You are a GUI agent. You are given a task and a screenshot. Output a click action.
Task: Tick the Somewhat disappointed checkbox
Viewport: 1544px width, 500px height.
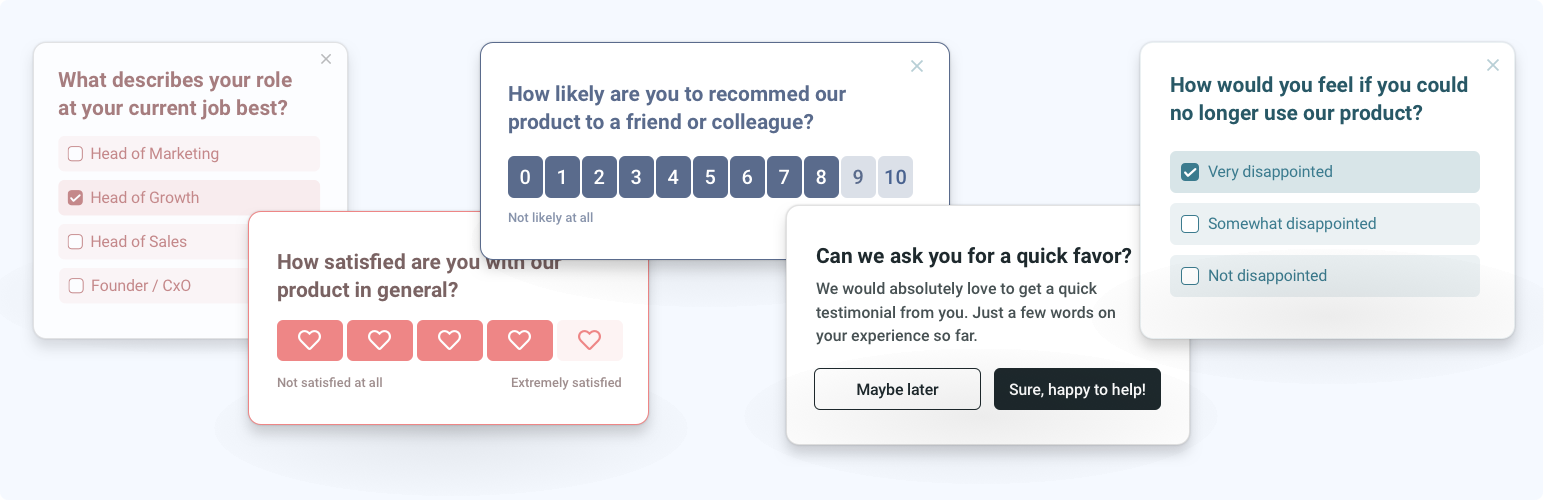pos(1190,224)
